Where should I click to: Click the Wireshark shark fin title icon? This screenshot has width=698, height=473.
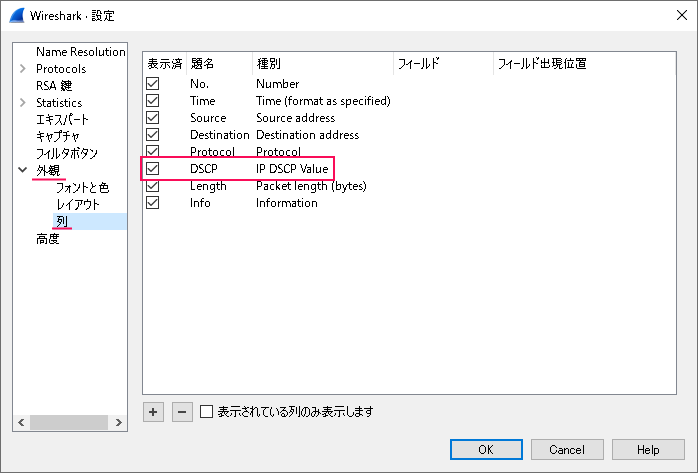[x=17, y=16]
